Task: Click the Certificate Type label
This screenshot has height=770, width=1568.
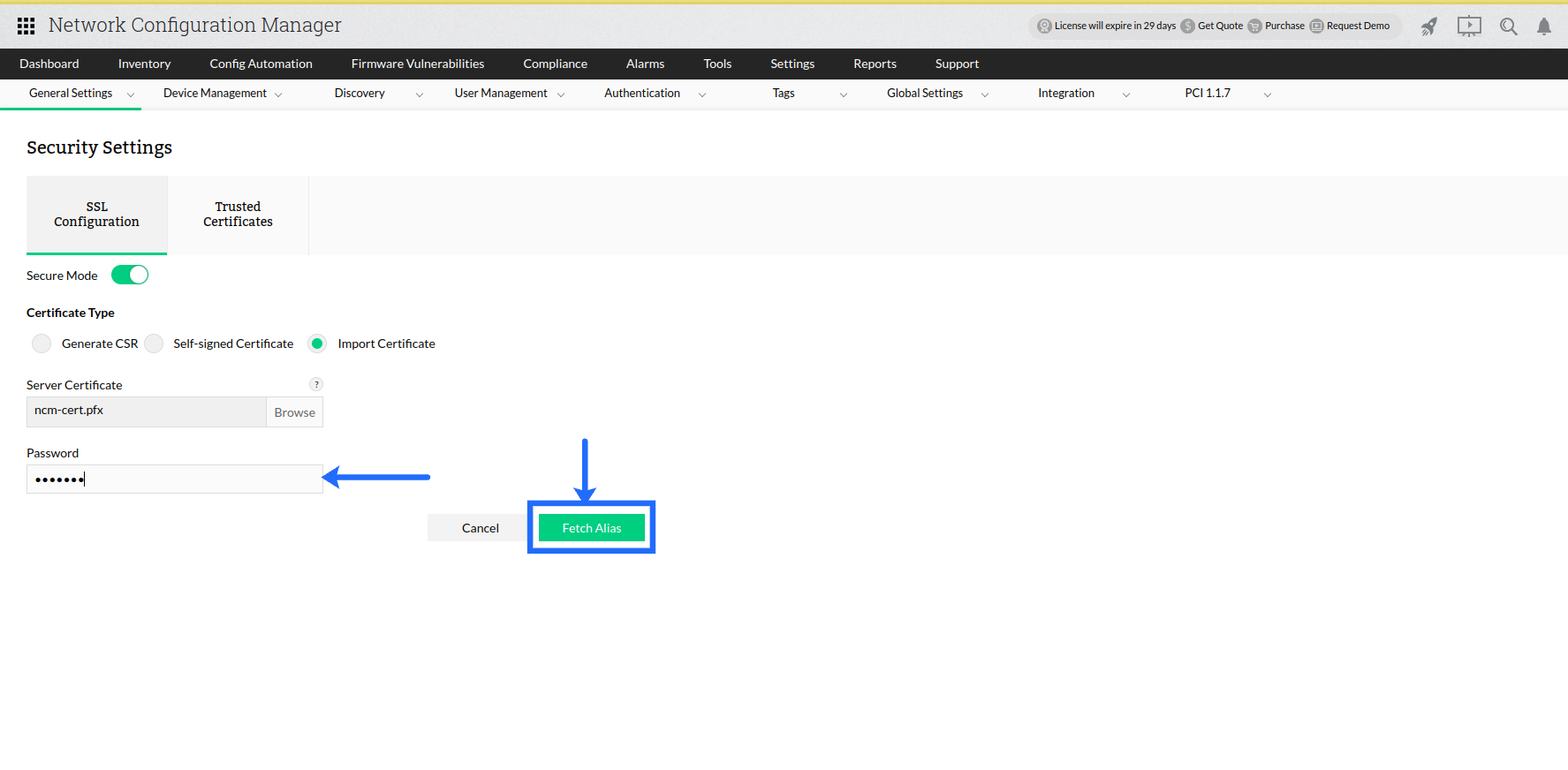Action: tap(71, 313)
